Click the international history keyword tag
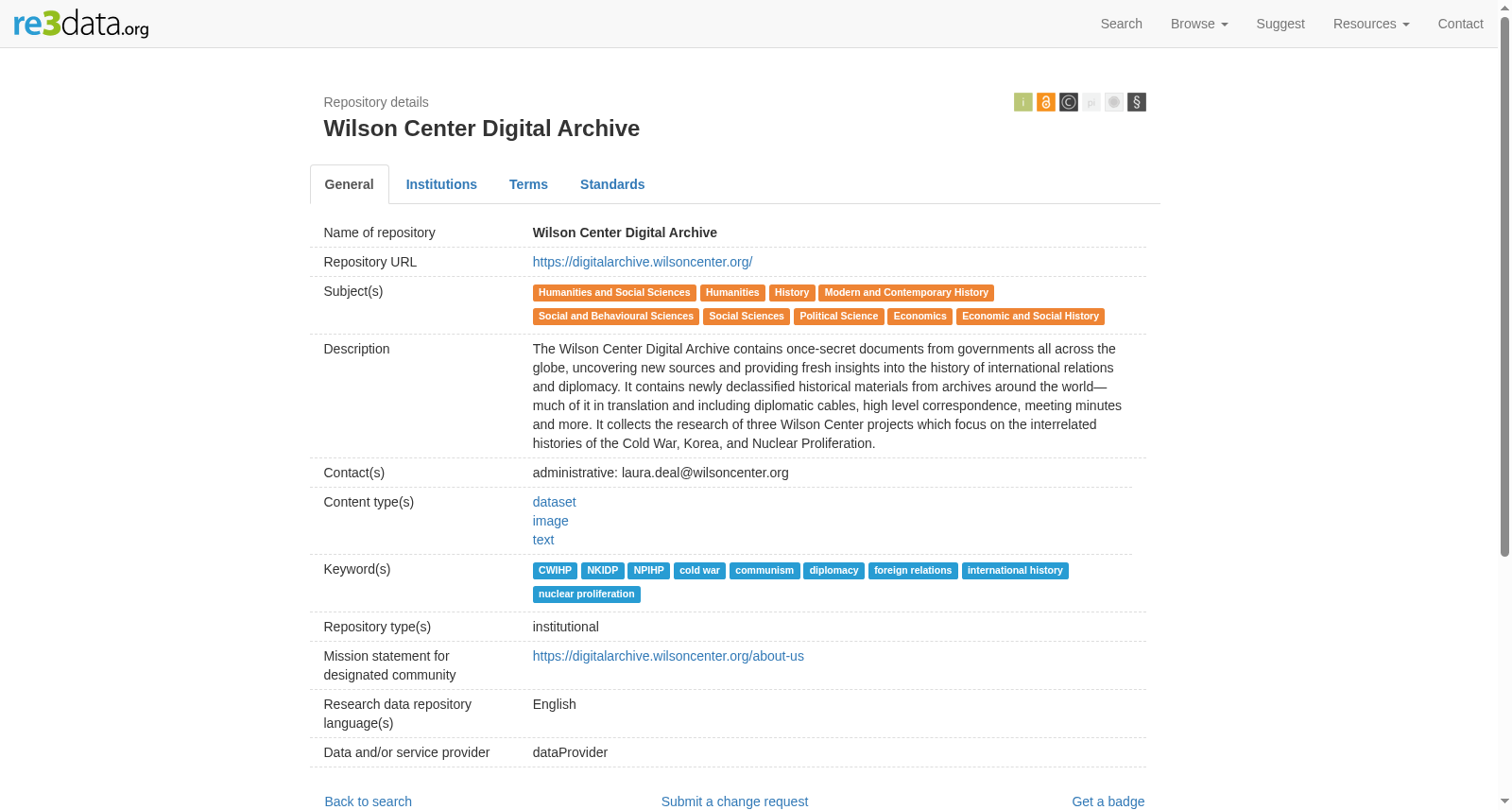The height and width of the screenshot is (810, 1512). 1015,571
